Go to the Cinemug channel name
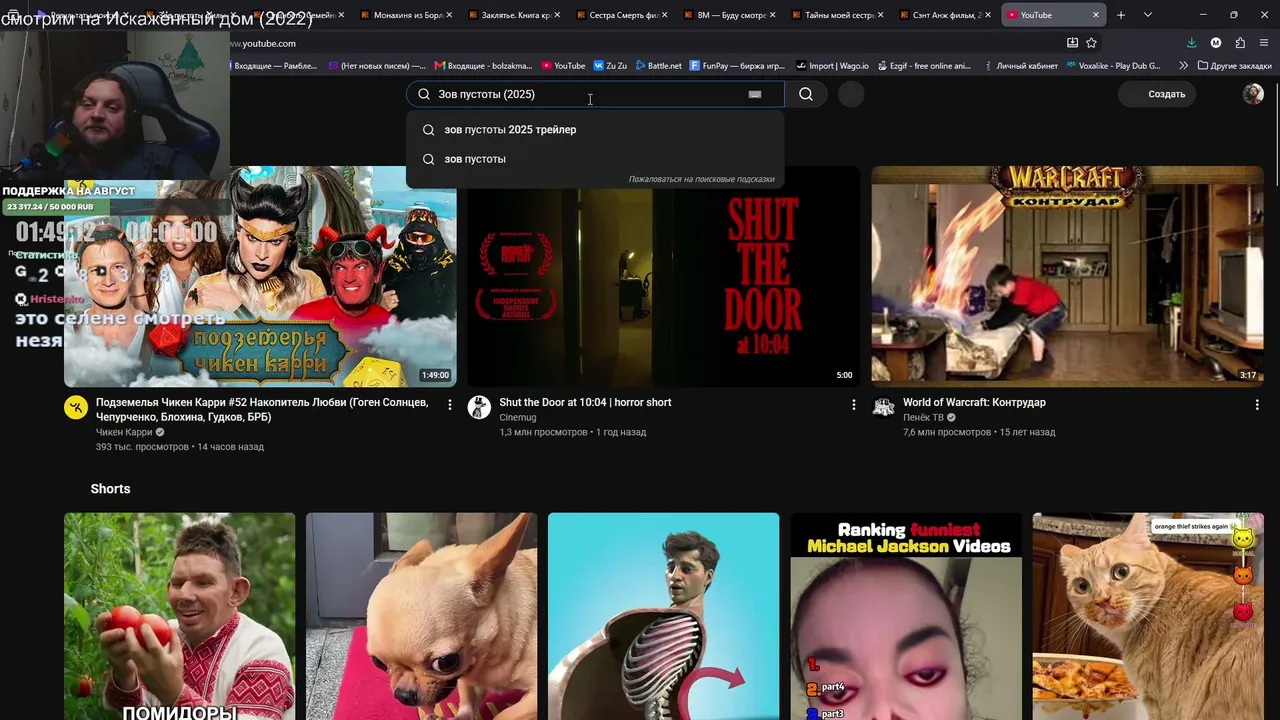Viewport: 1280px width, 720px height. pyautogui.click(x=518, y=417)
